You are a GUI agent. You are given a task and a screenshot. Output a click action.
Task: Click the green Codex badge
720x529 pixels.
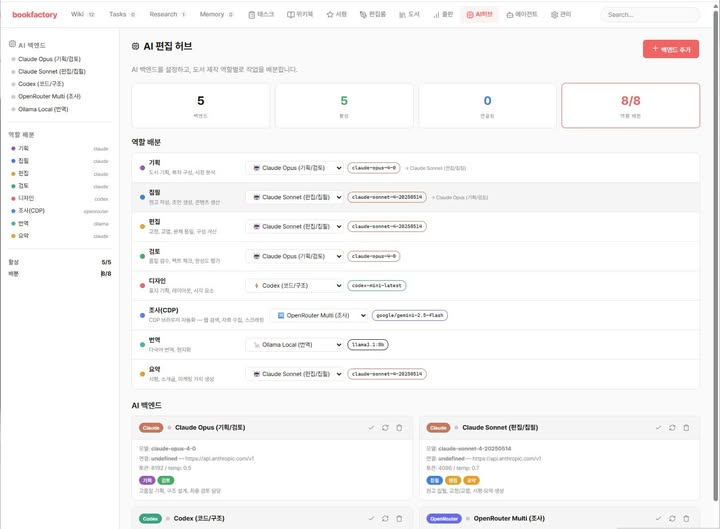(150, 518)
